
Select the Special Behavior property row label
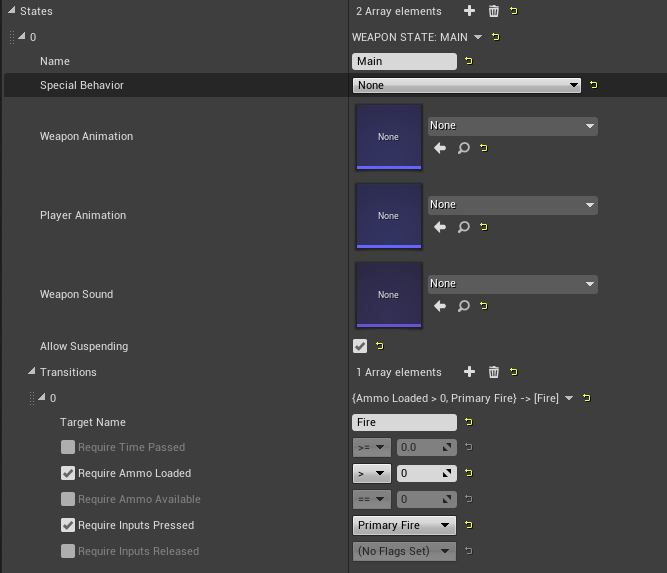click(x=82, y=85)
